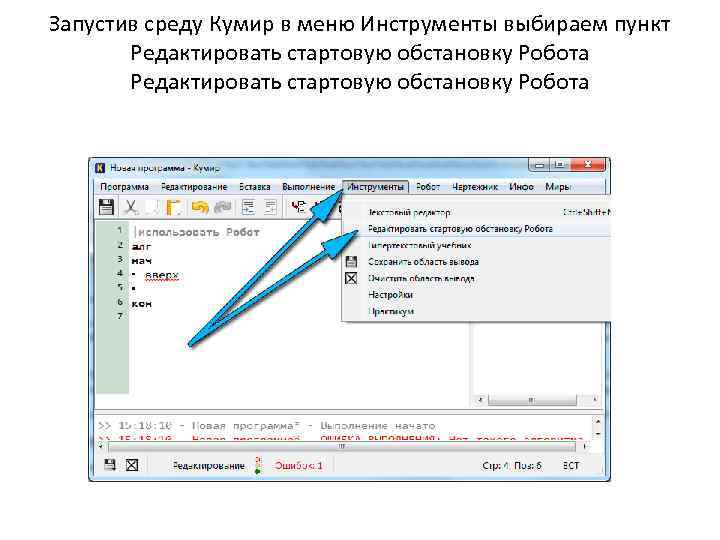Open the Робот menu
The image size is (720, 540).
428,187
